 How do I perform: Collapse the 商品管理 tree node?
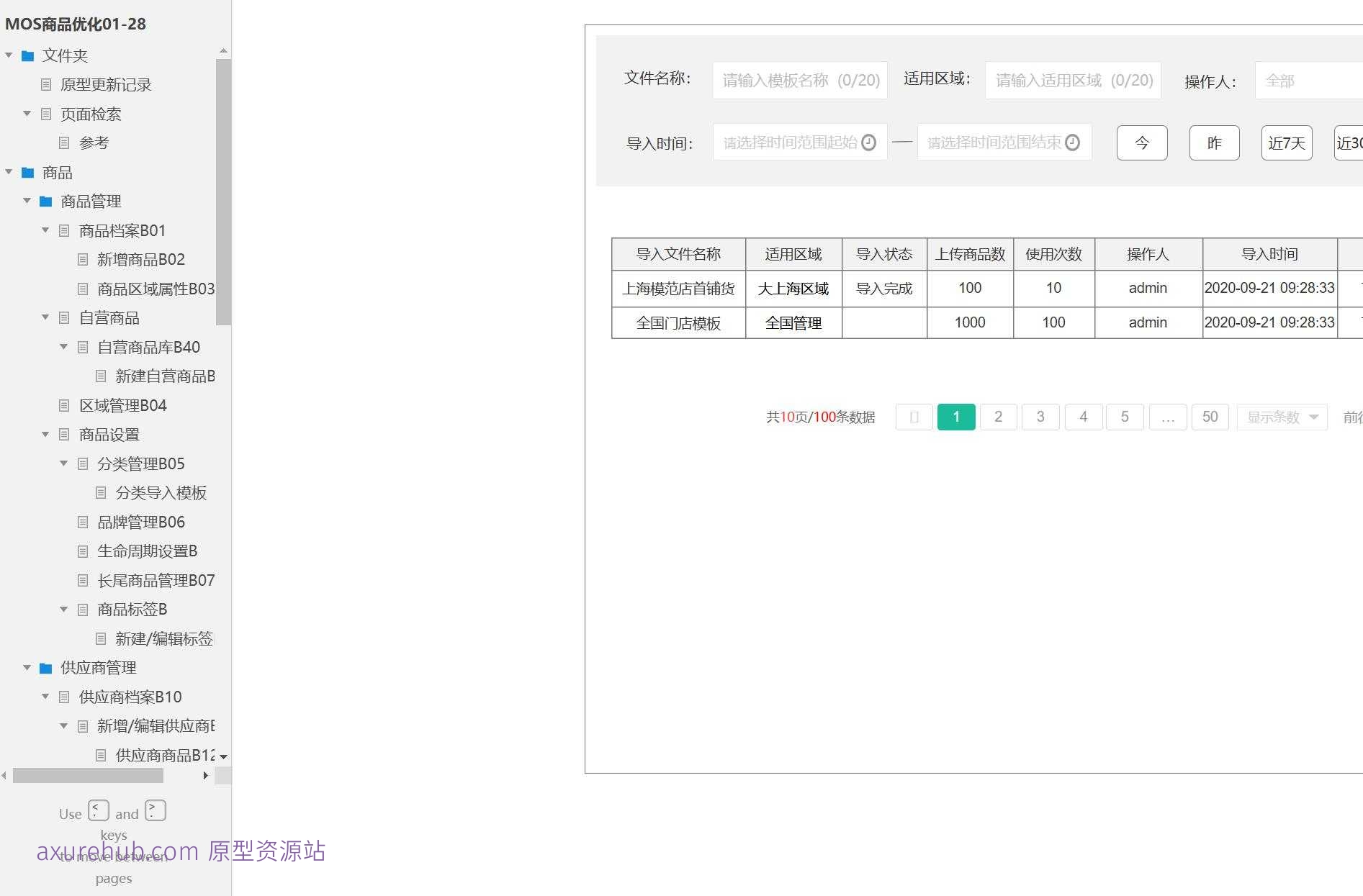pyautogui.click(x=27, y=201)
